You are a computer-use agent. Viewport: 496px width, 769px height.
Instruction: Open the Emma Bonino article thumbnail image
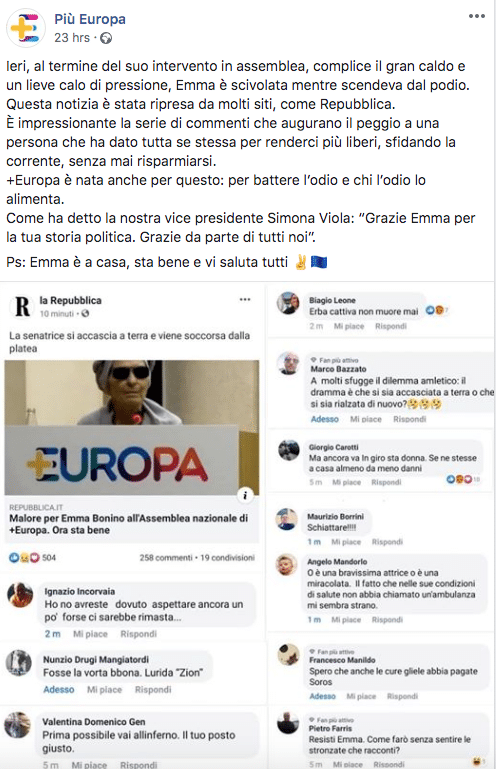131,428
